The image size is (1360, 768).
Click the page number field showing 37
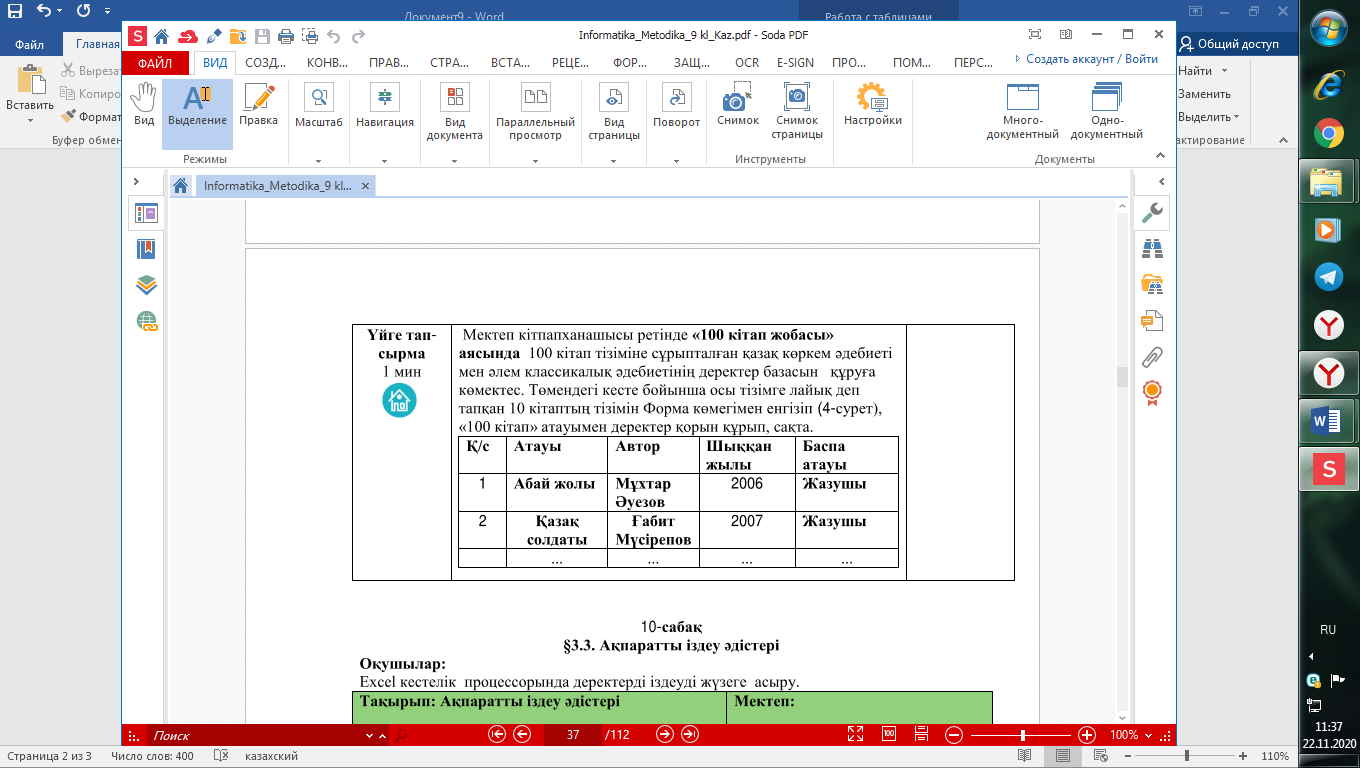pyautogui.click(x=573, y=735)
